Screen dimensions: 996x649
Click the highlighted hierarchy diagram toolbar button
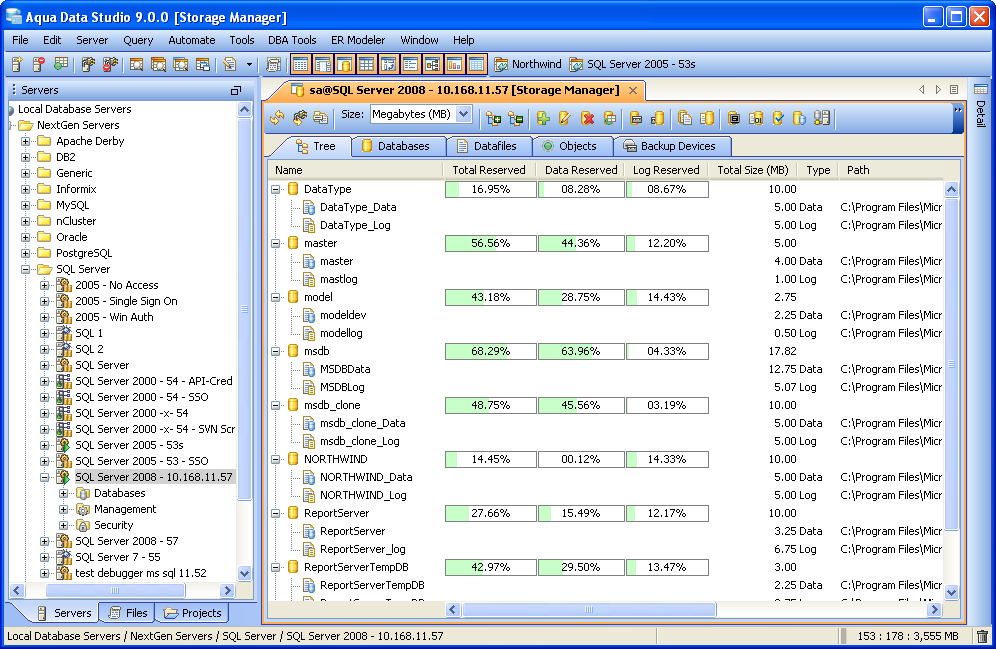(x=433, y=64)
